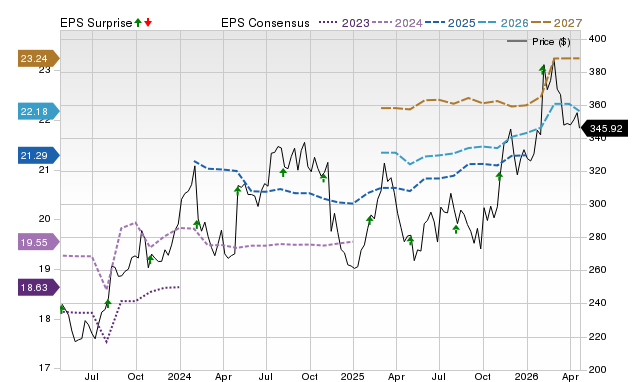
Task: Toggle the 2023 consensus legend entry
Action: coord(344,23)
